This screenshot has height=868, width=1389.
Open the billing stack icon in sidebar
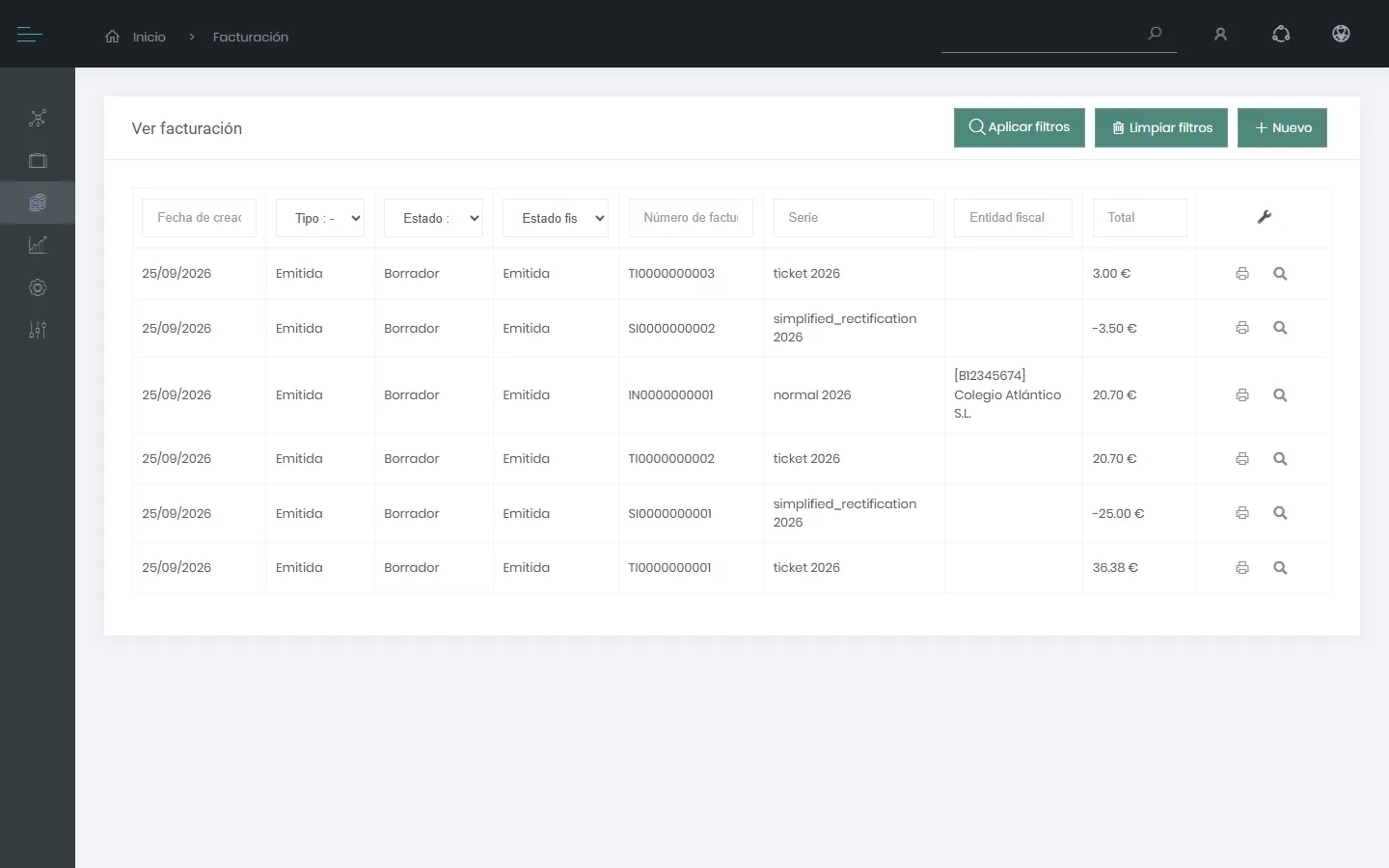point(38,203)
